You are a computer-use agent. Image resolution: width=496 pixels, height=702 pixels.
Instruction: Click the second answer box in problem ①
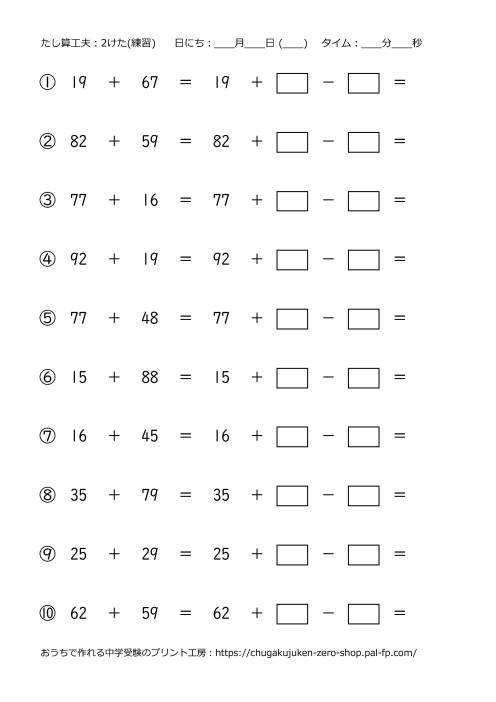(x=363, y=83)
